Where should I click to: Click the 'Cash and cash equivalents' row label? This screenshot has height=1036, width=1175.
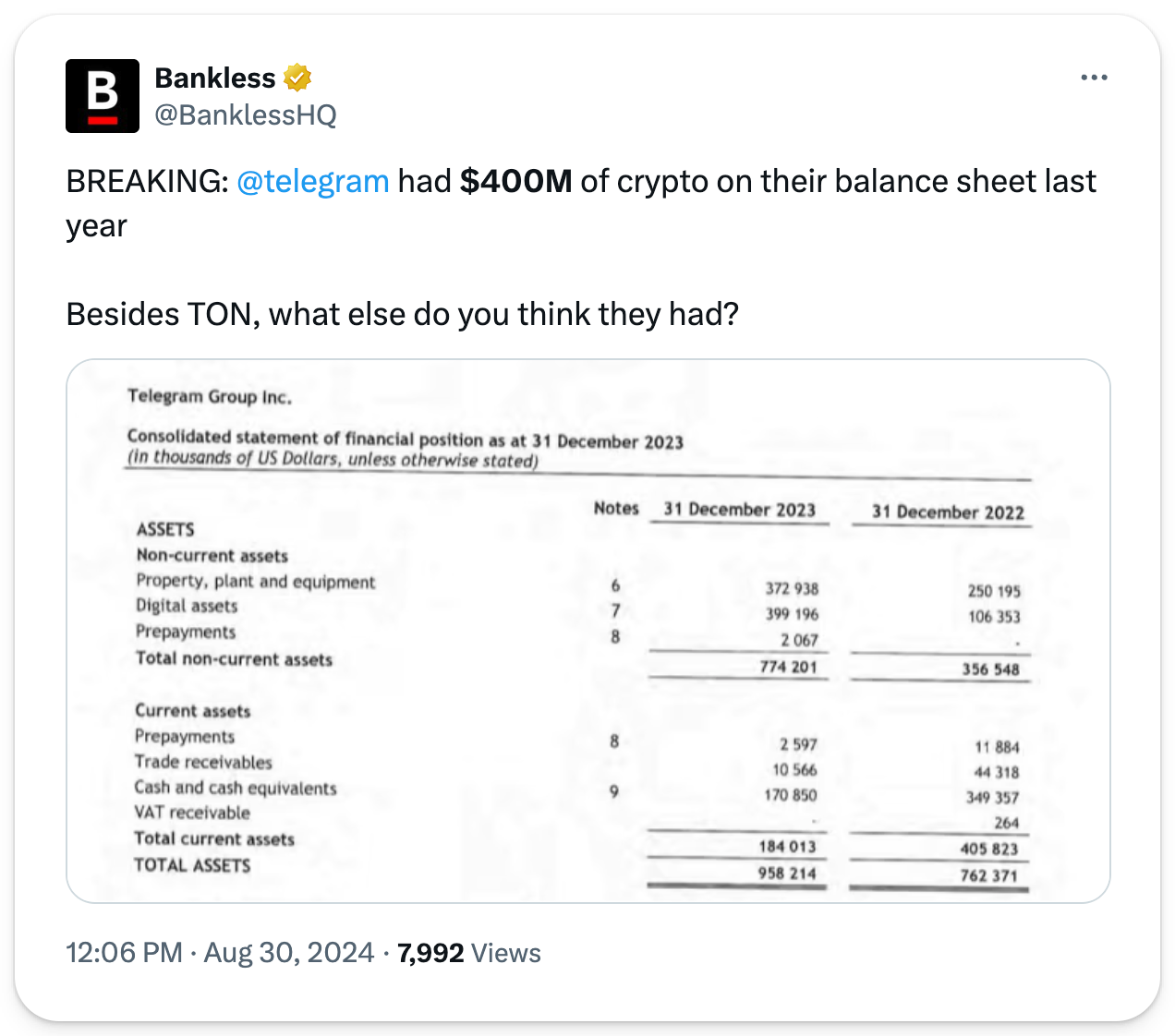(236, 788)
